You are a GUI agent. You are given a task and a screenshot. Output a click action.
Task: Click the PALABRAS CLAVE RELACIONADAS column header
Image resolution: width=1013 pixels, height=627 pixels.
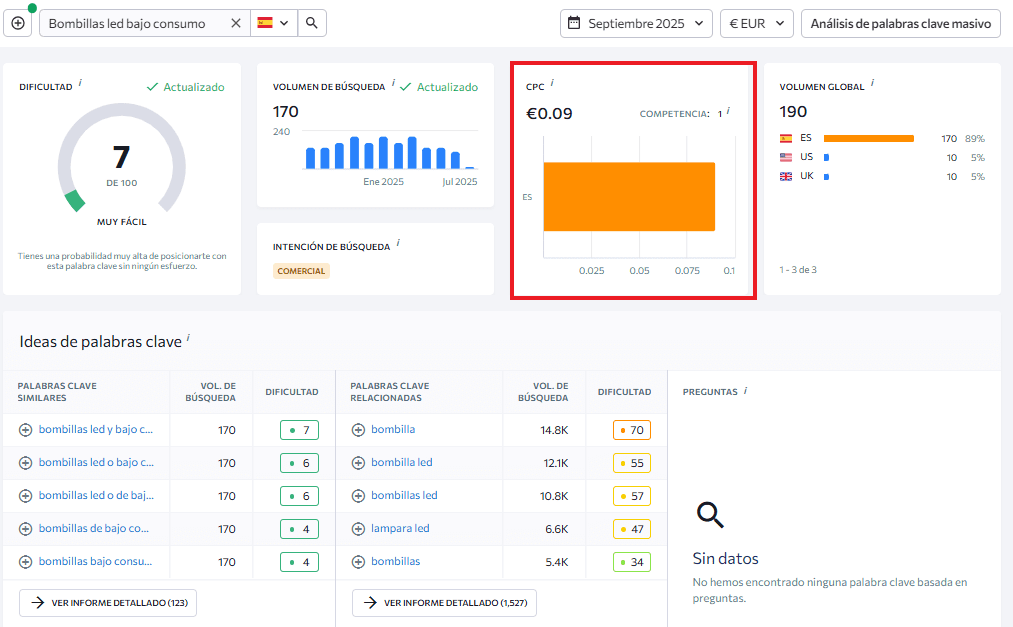[390, 392]
